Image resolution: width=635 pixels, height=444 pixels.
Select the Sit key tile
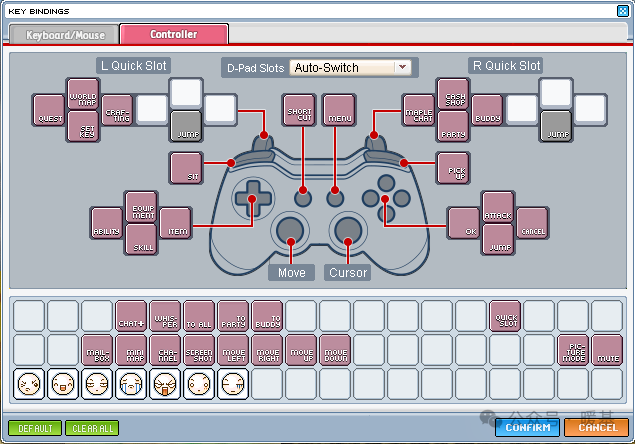click(x=186, y=168)
